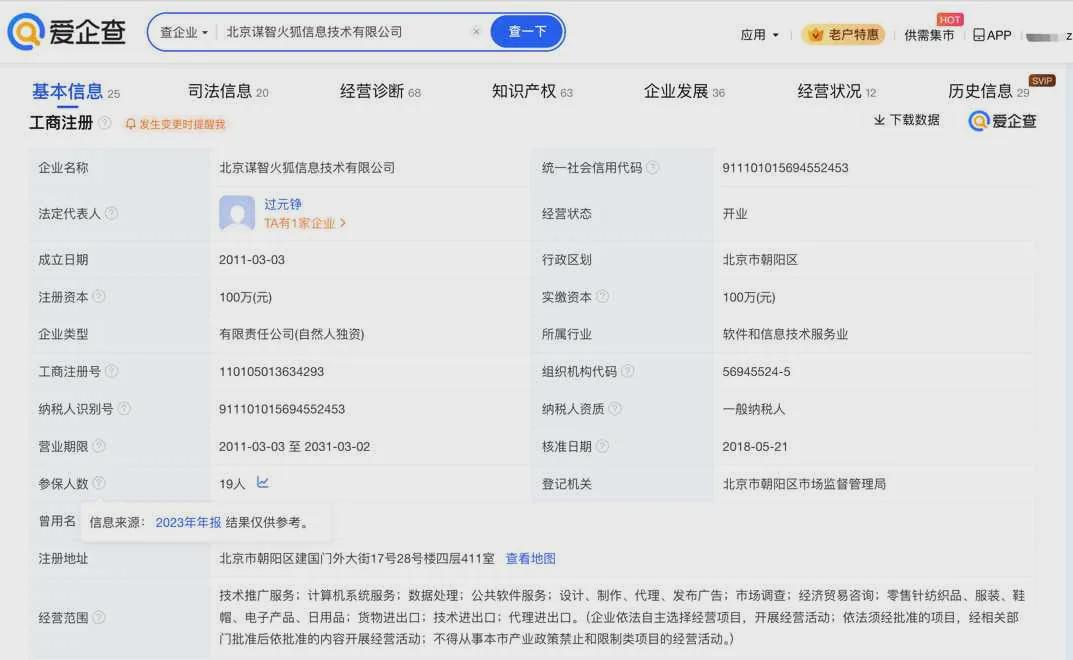The image size is (1073, 660).
Task: Clear the search box with X icon
Action: [476, 32]
